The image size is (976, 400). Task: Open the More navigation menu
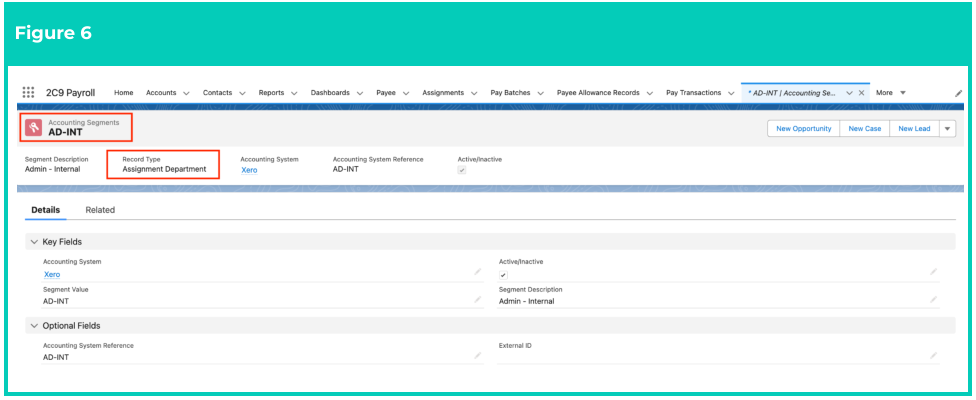891,93
